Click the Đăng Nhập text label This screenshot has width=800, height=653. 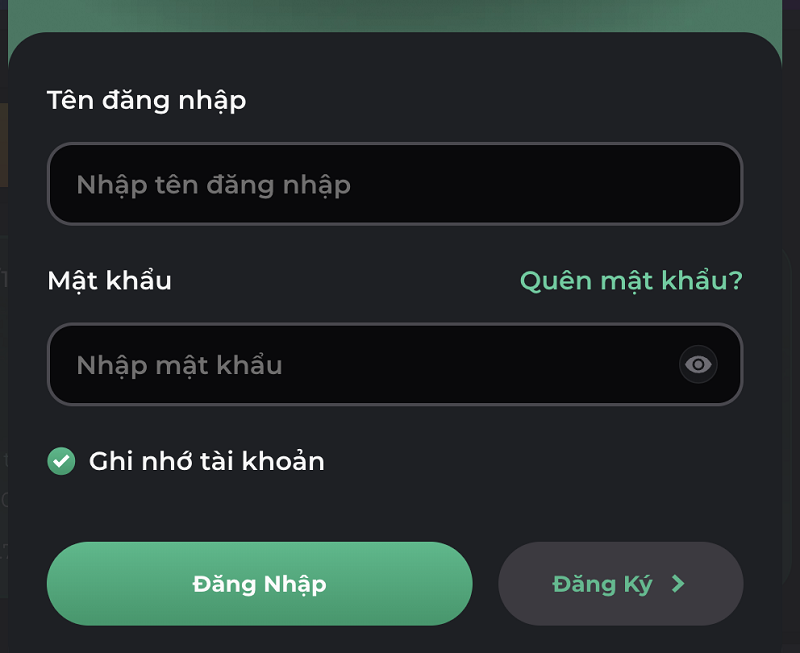259,584
